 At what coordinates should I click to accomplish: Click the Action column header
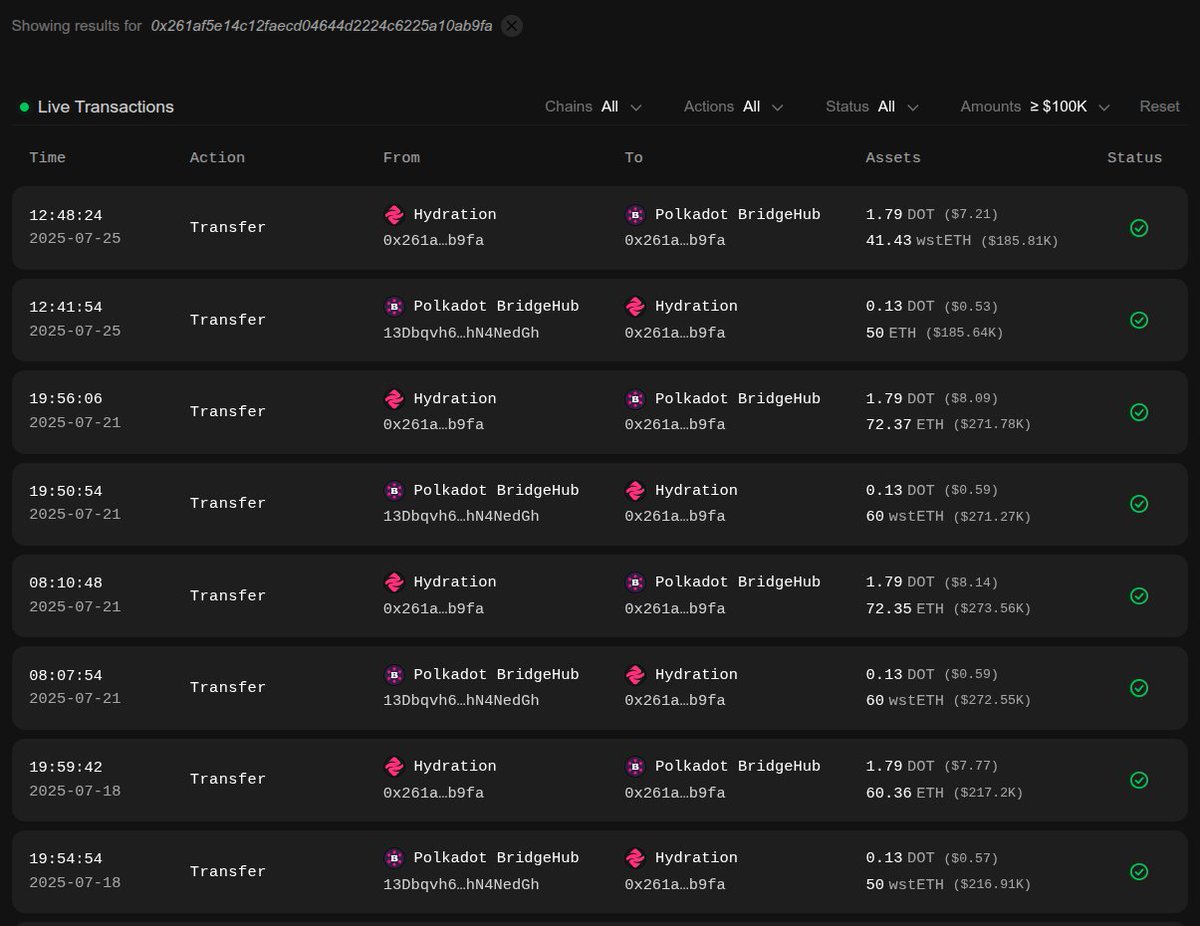point(217,158)
